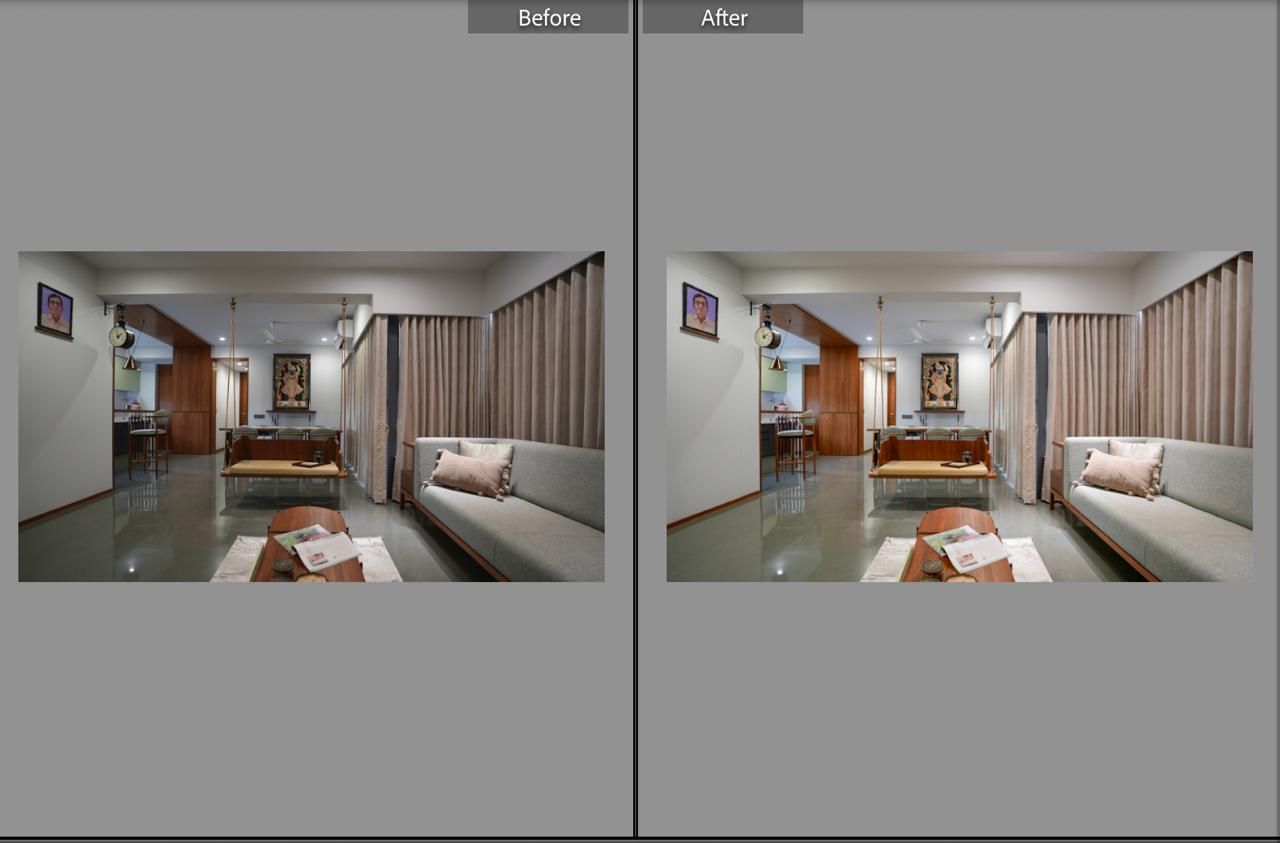The image size is (1280, 843).
Task: Click the After view label
Action: click(x=723, y=17)
